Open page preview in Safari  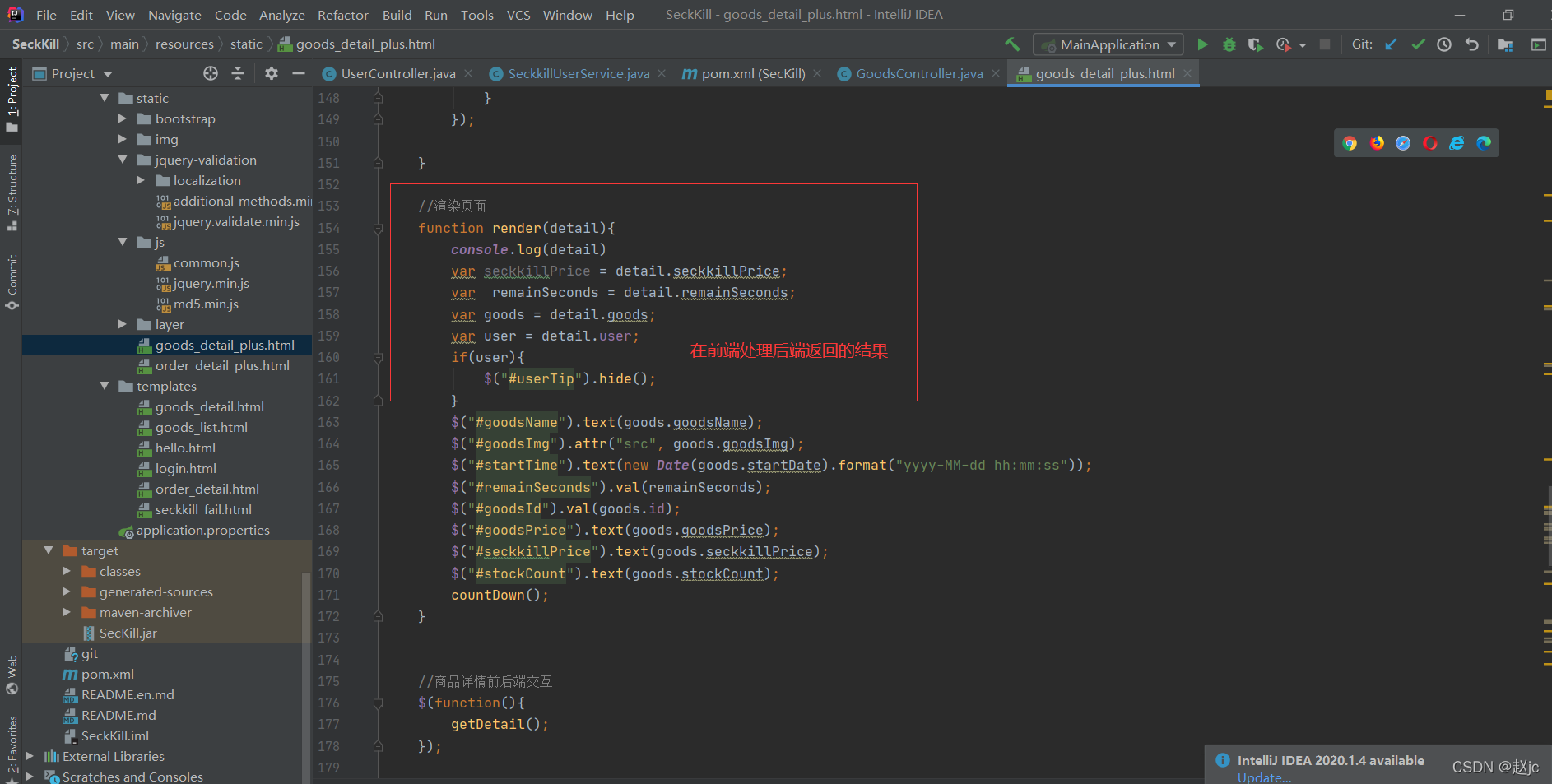click(1403, 143)
